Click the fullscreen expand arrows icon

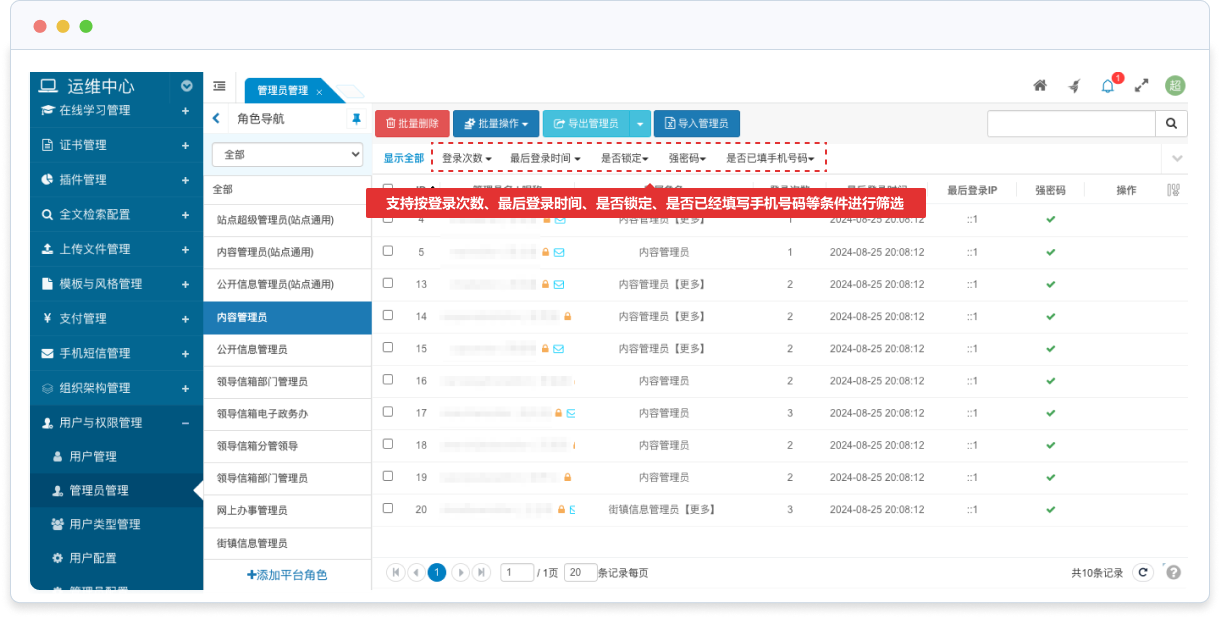pos(1141,86)
